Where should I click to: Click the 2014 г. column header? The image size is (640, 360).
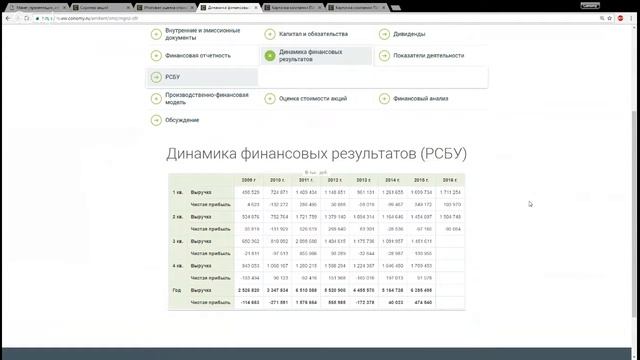coord(392,180)
